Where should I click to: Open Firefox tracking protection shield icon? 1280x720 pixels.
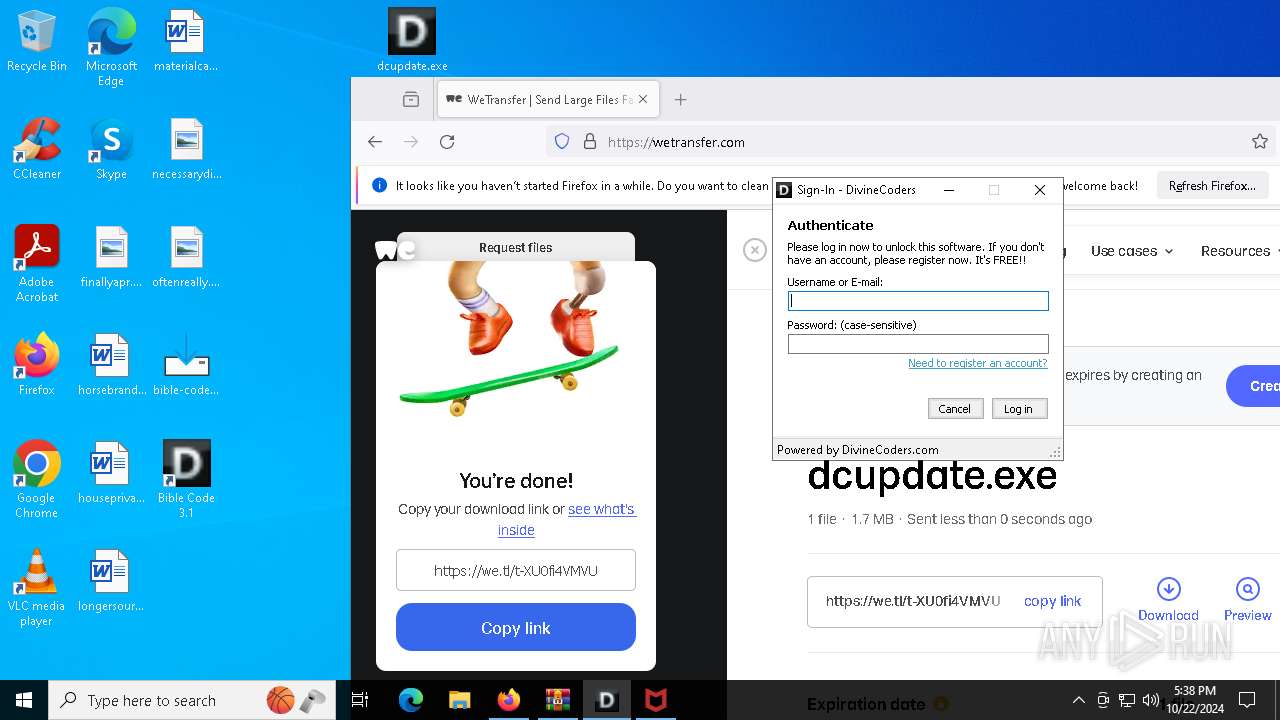point(562,142)
